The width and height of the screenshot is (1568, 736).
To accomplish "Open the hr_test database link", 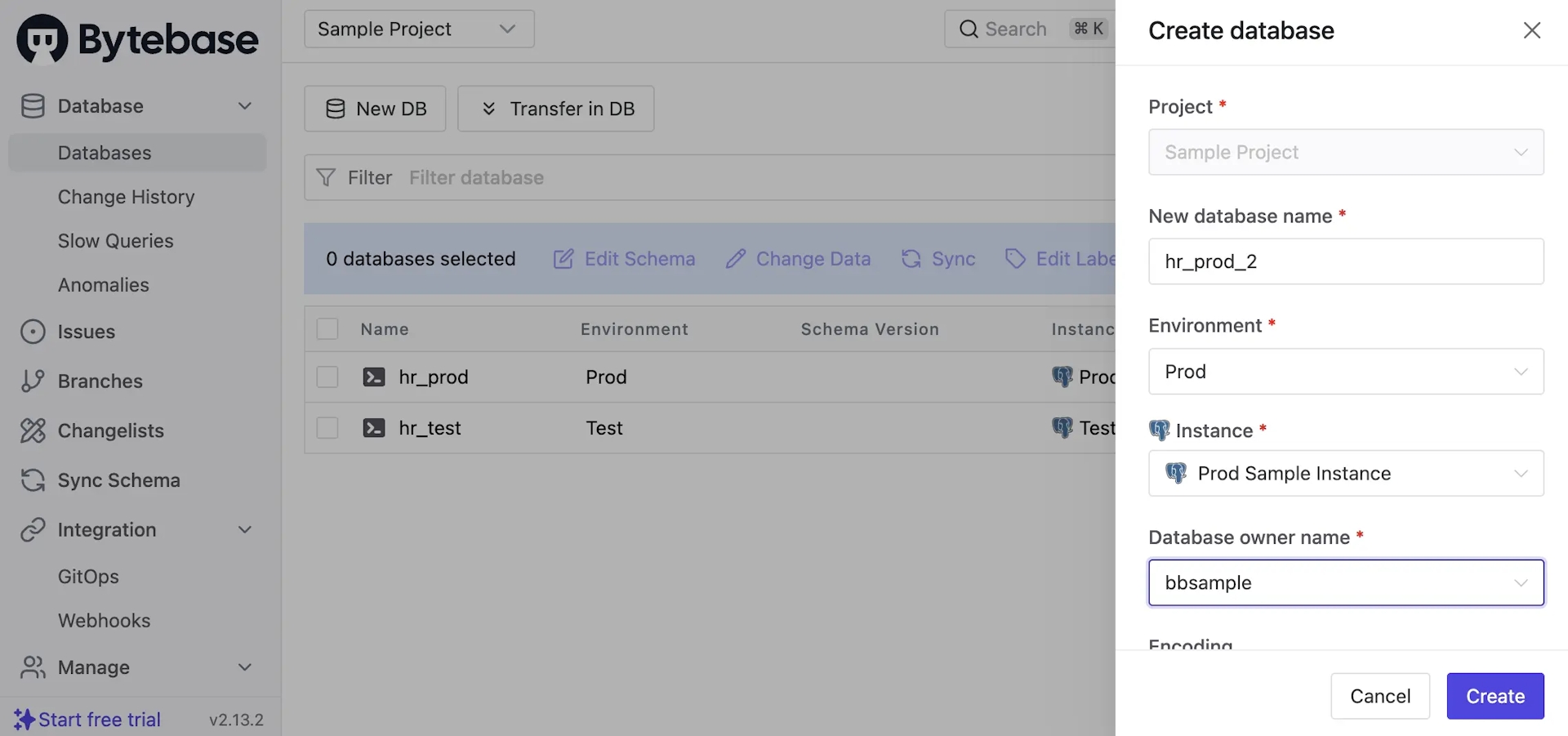I will [x=430, y=428].
